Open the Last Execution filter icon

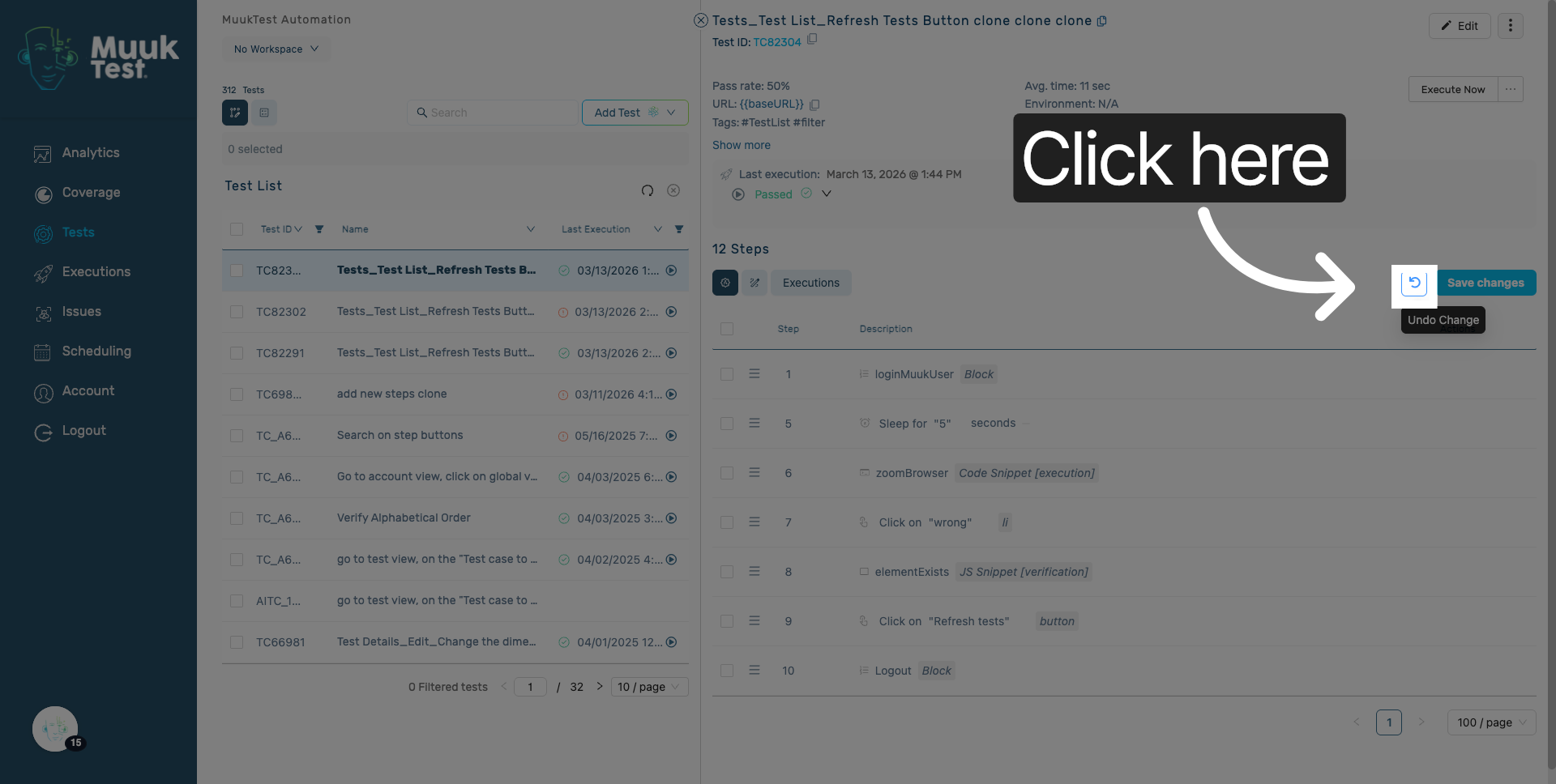679,229
